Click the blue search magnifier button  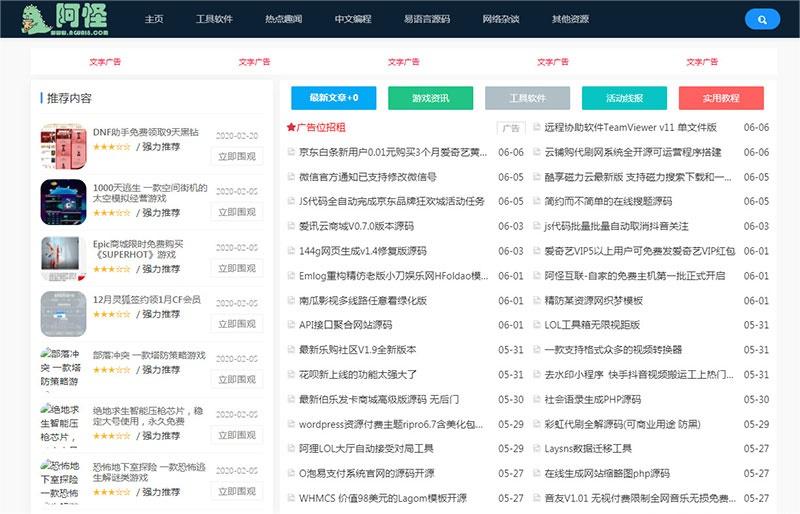pos(763,19)
